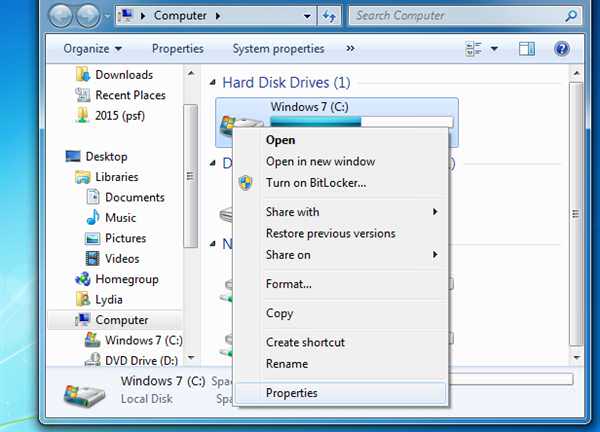The image size is (600, 432).
Task: Show more toolbar commands with the chevron
Action: pos(350,49)
